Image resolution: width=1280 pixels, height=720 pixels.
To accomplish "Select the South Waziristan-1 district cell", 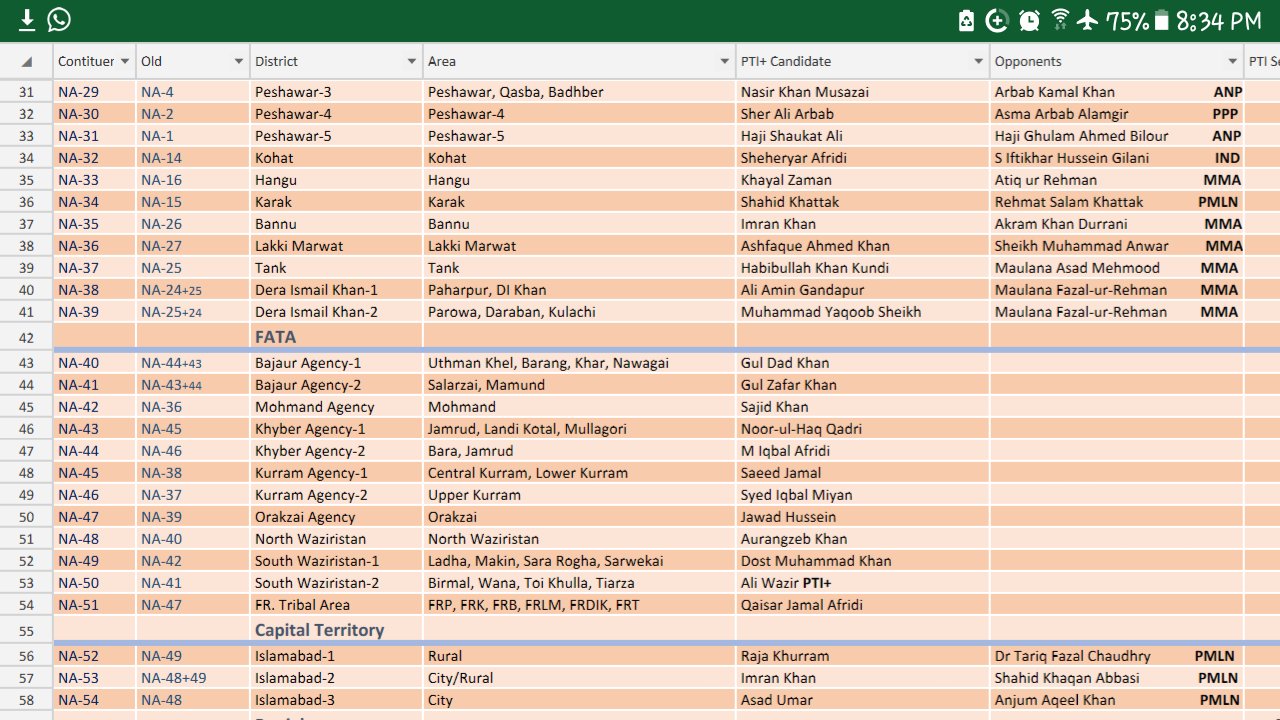I will point(336,561).
